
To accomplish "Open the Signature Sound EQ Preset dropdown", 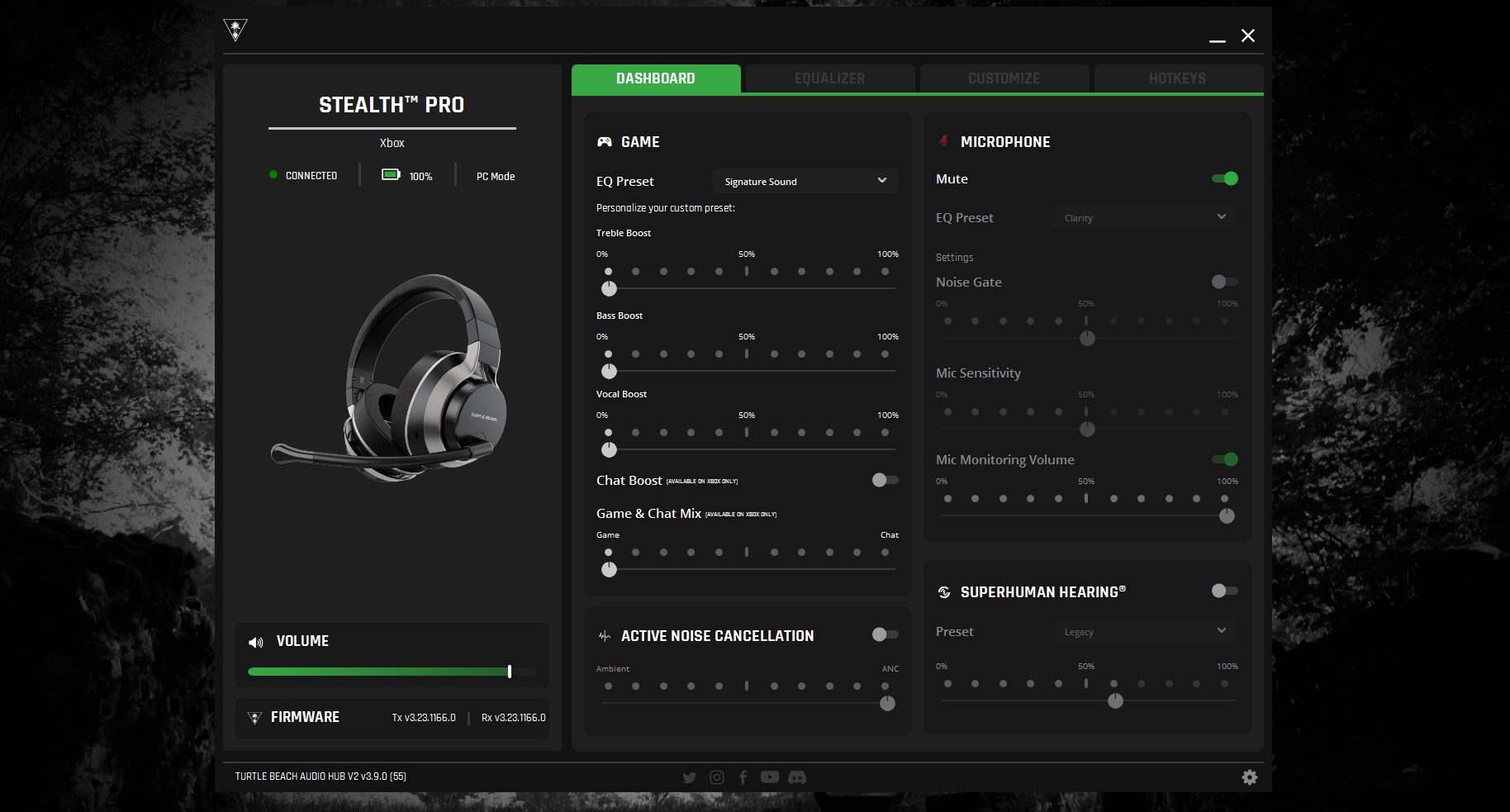I will (805, 181).
